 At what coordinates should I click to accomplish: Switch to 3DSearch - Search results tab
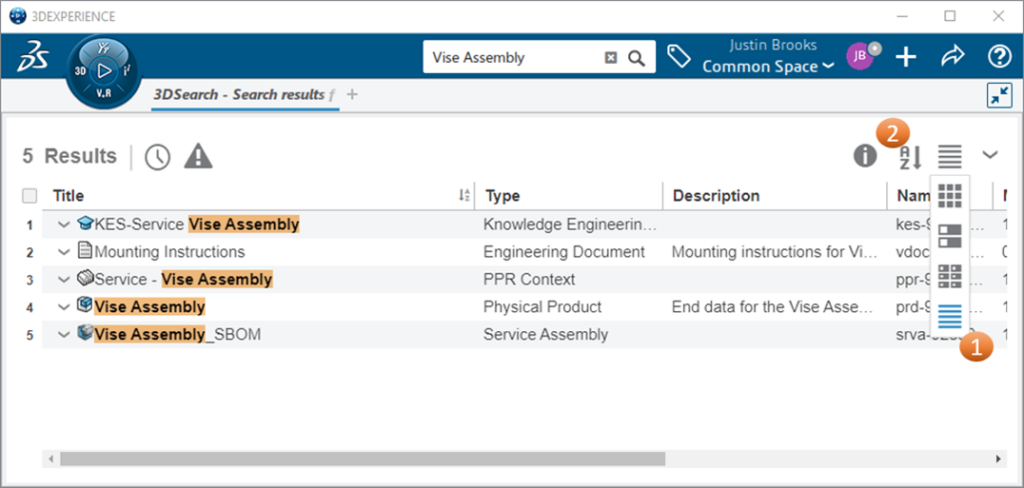click(238, 95)
